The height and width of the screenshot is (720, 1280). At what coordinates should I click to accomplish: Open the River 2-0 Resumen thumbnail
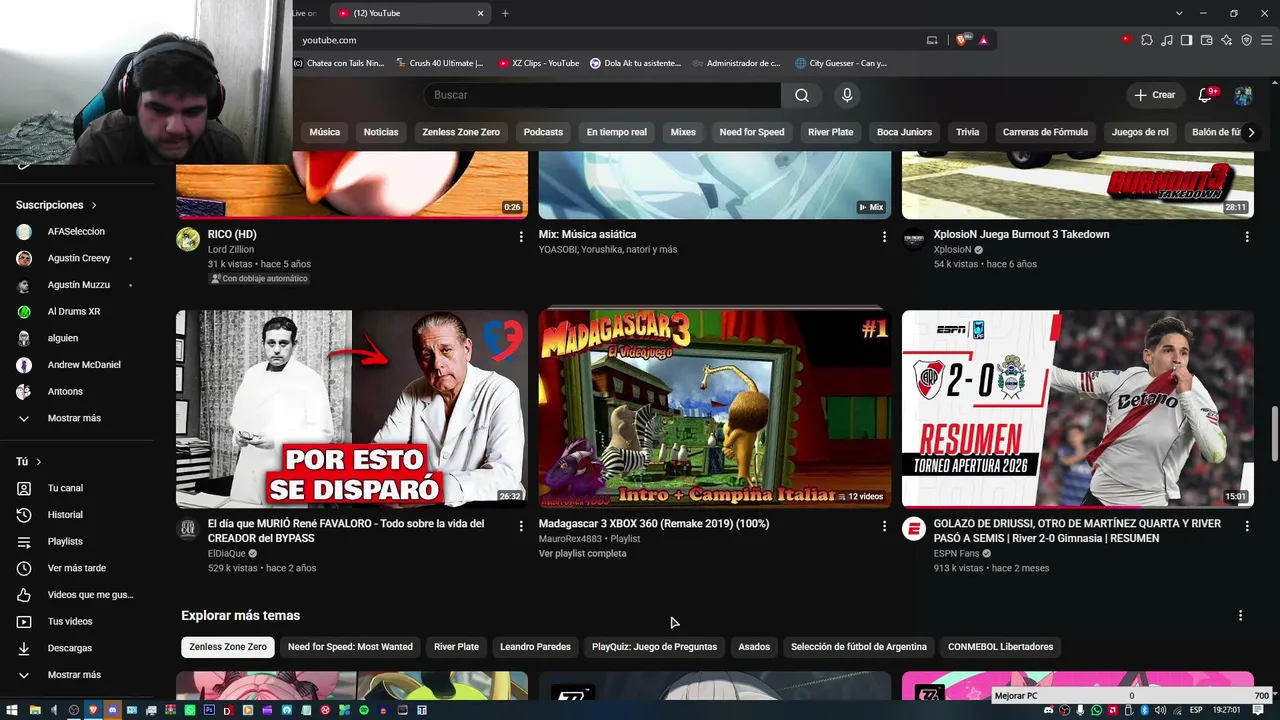(1078, 409)
